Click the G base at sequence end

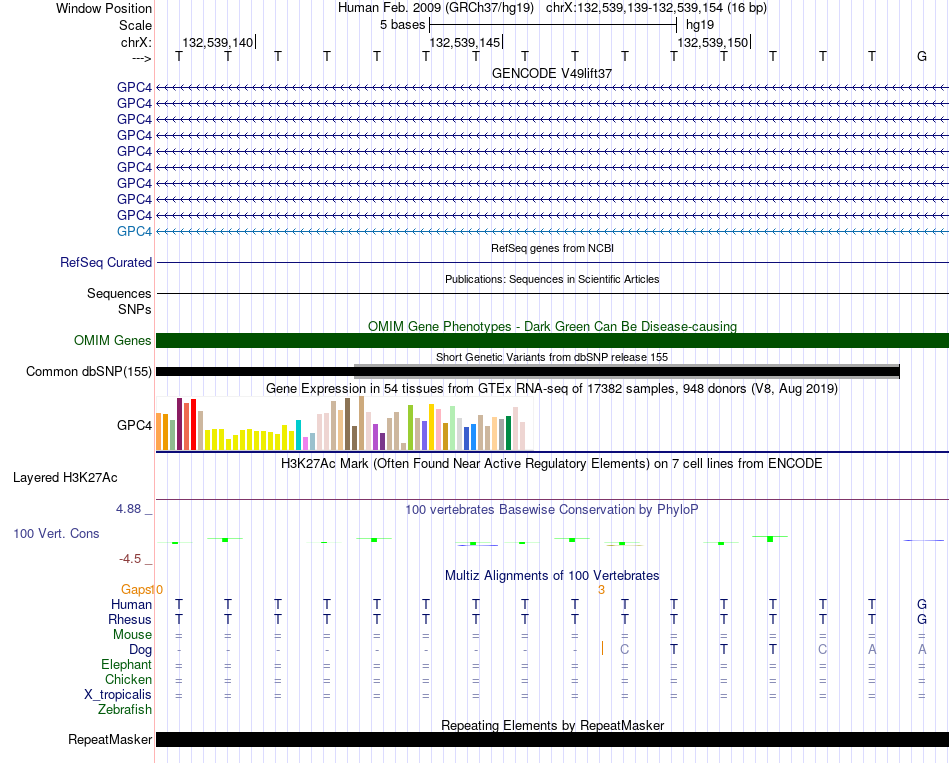922,56
